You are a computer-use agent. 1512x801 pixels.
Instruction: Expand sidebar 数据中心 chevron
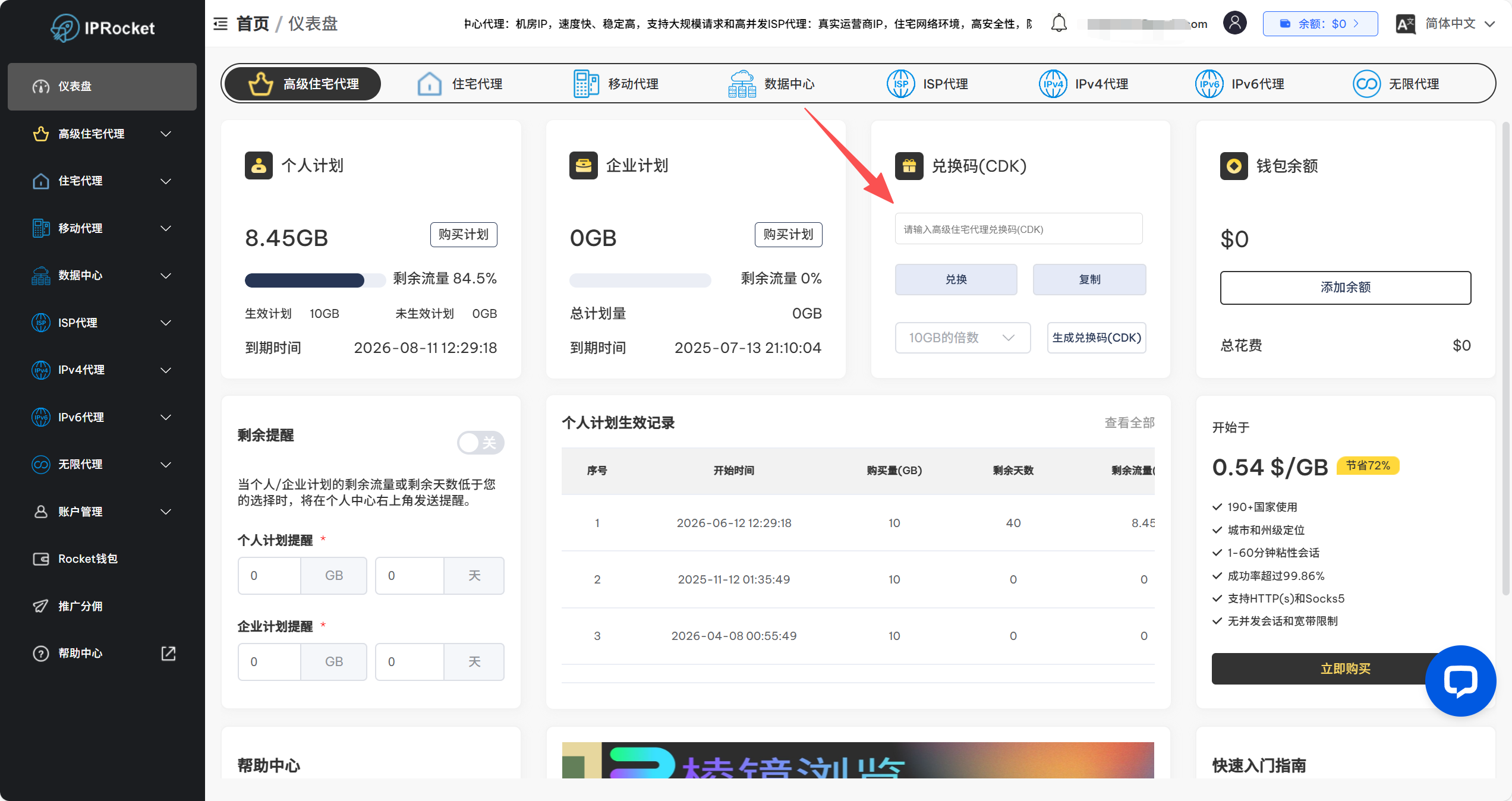pos(166,276)
